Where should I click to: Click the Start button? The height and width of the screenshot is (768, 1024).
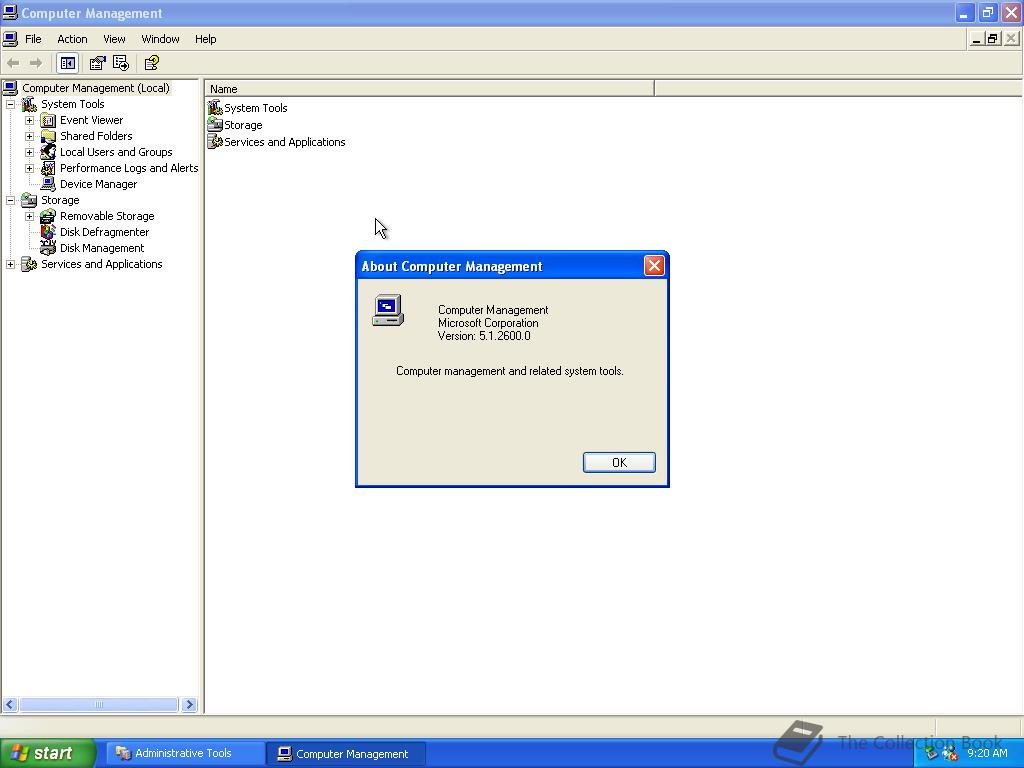click(47, 753)
